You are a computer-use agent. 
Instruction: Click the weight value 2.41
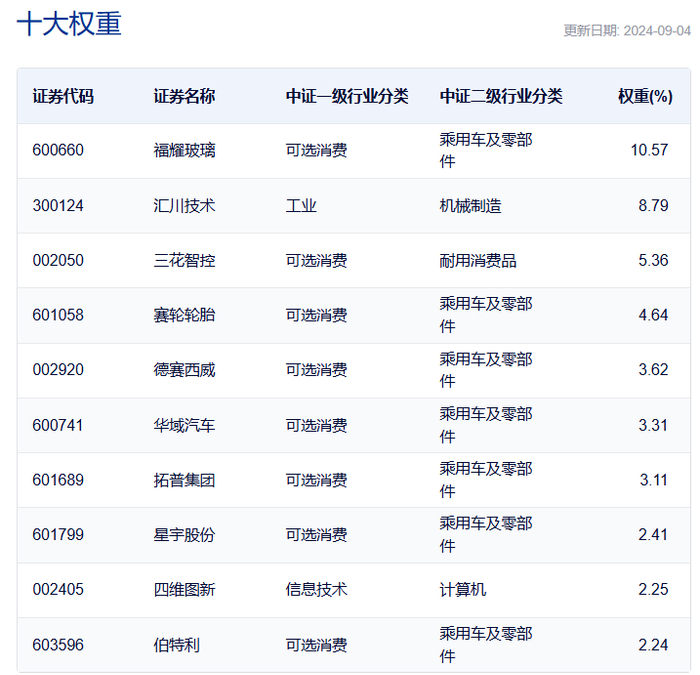pos(653,535)
